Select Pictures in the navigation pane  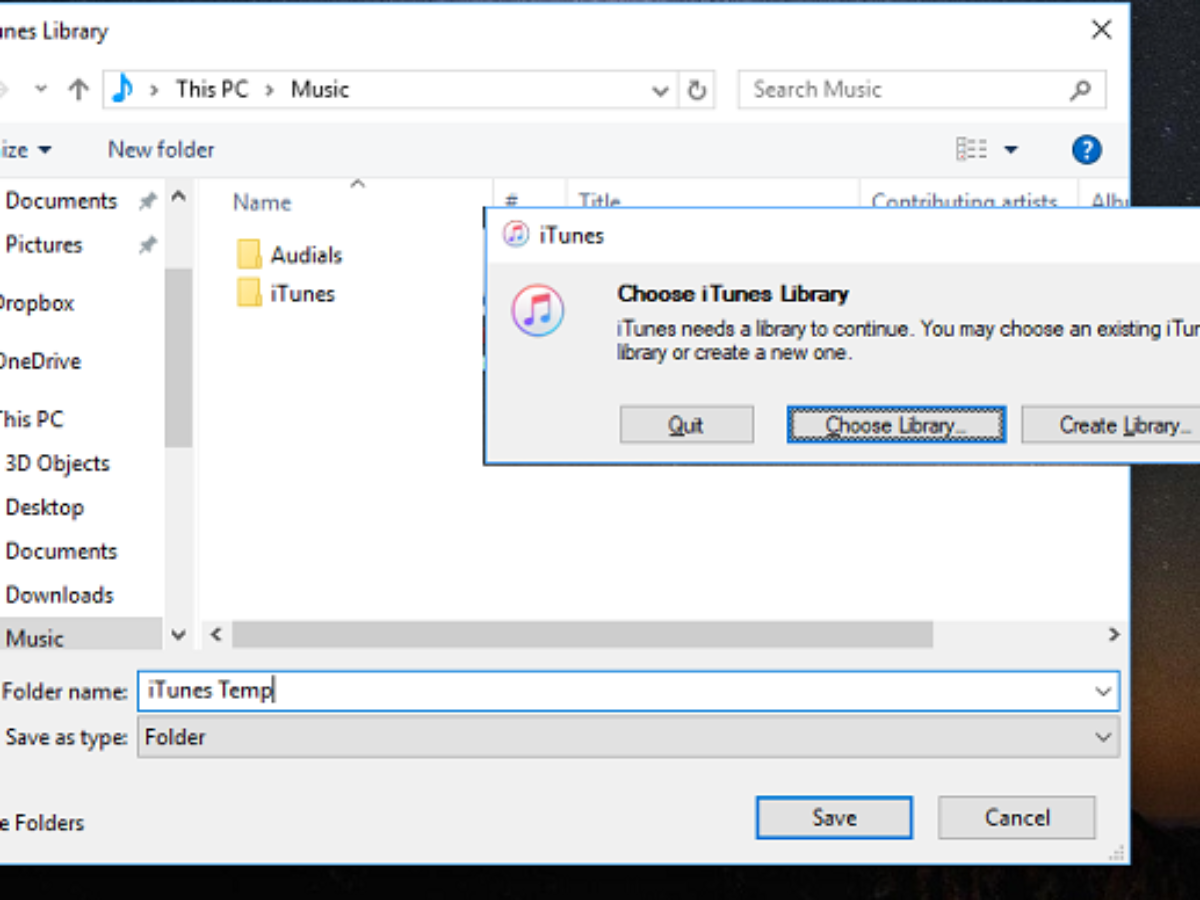coord(44,245)
